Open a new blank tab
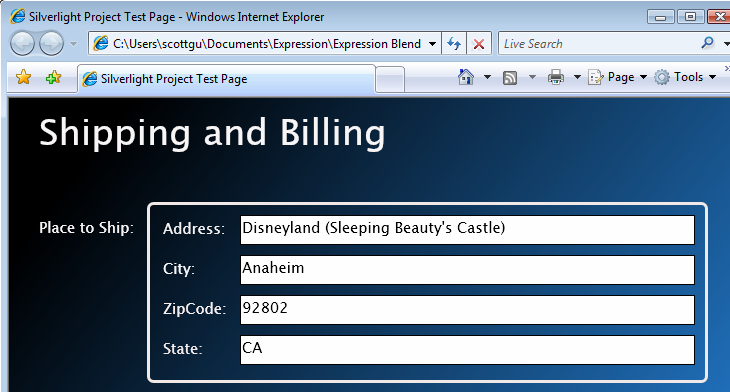The image size is (730, 392). 390,79
